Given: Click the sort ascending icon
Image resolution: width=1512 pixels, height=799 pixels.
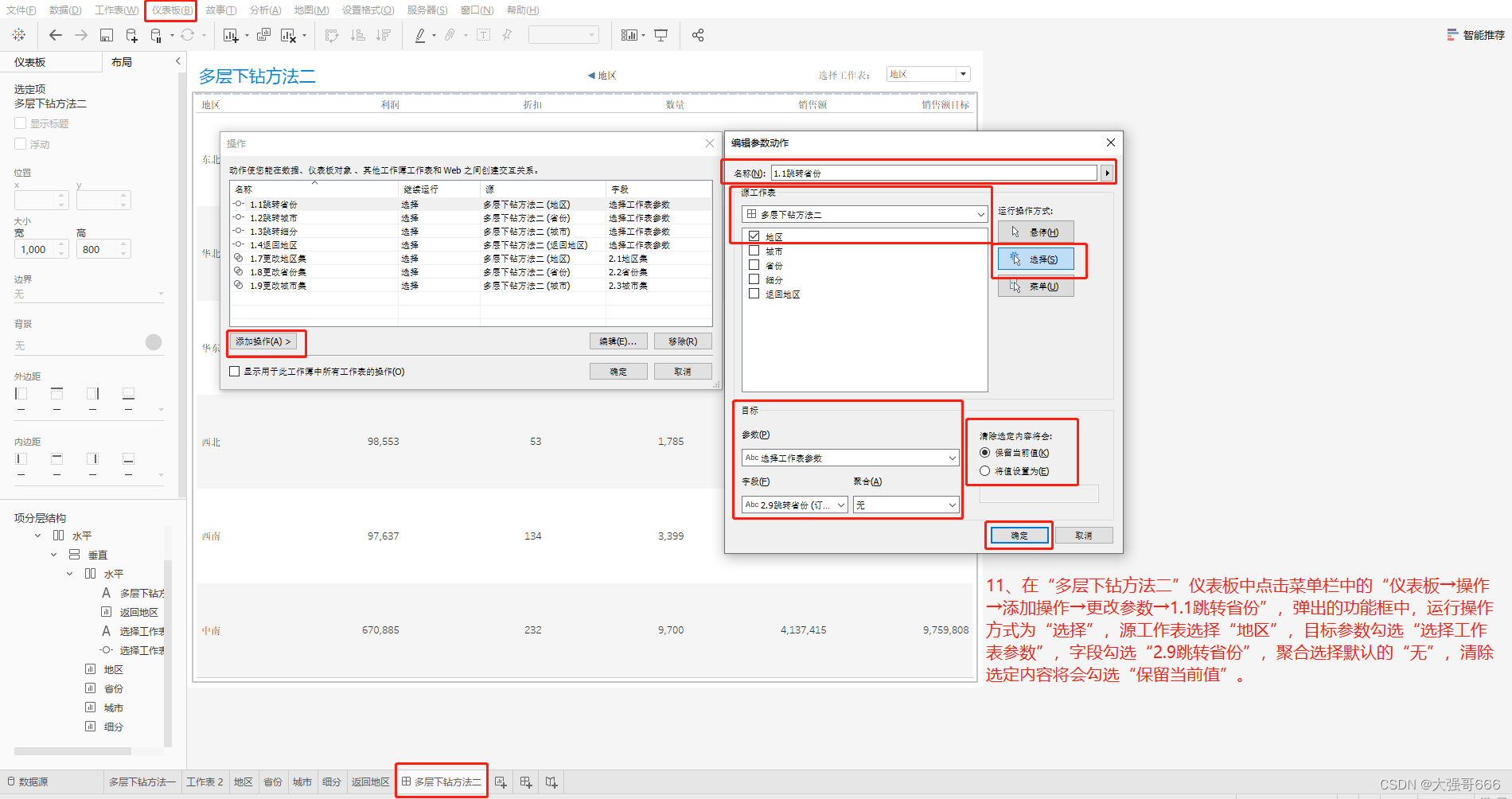Looking at the screenshot, I should click(358, 35).
